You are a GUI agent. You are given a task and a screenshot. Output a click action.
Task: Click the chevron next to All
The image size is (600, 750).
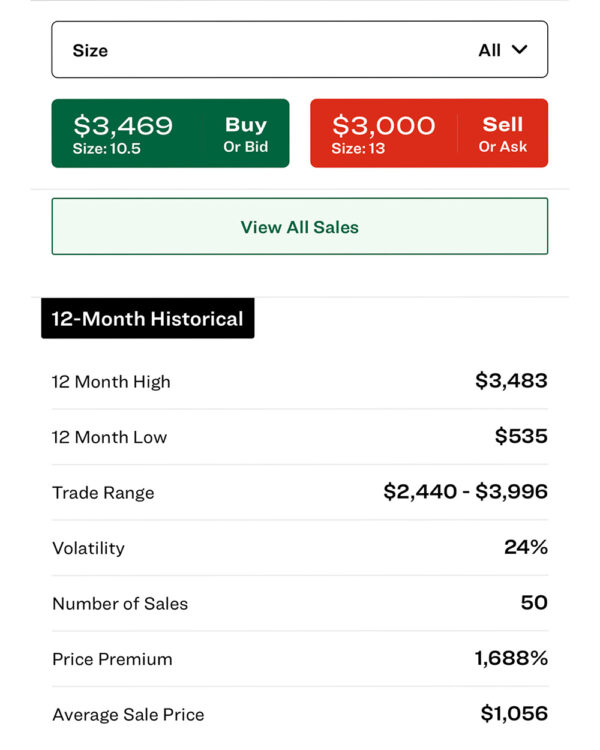[x=519, y=49]
